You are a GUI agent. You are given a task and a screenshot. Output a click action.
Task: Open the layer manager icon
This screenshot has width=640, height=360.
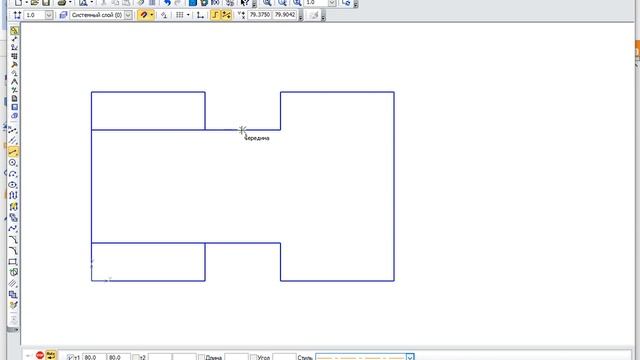(63, 15)
